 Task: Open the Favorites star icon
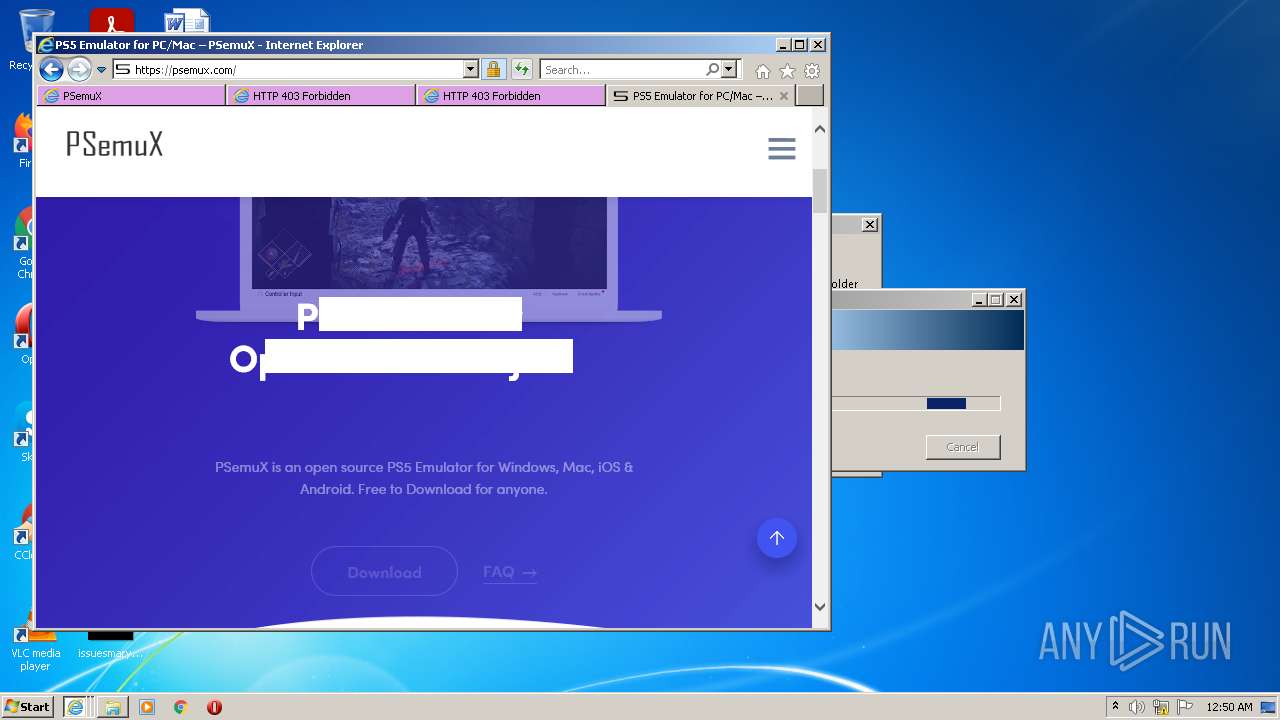pos(787,71)
